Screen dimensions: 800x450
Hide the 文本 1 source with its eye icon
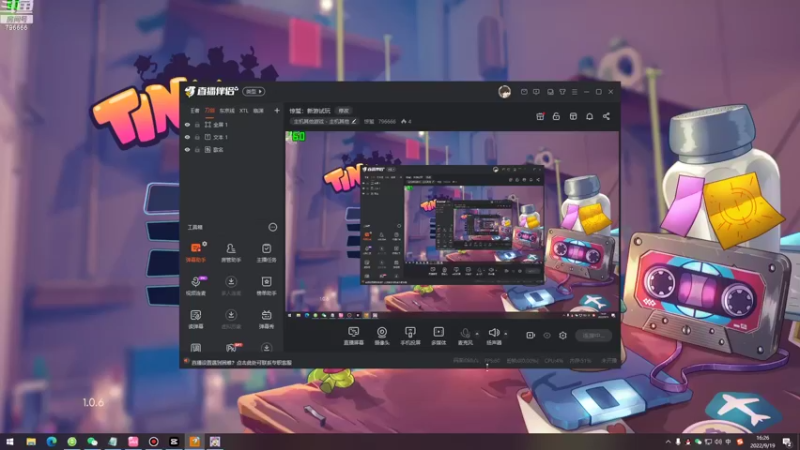pyautogui.click(x=187, y=137)
